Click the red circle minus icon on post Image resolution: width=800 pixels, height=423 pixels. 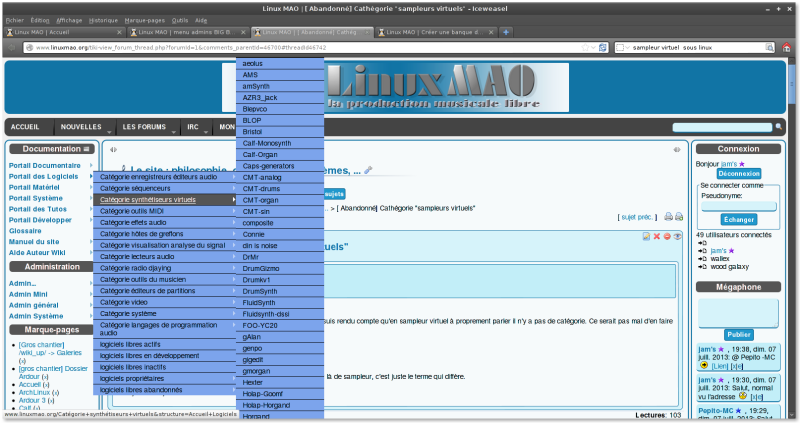(667, 236)
